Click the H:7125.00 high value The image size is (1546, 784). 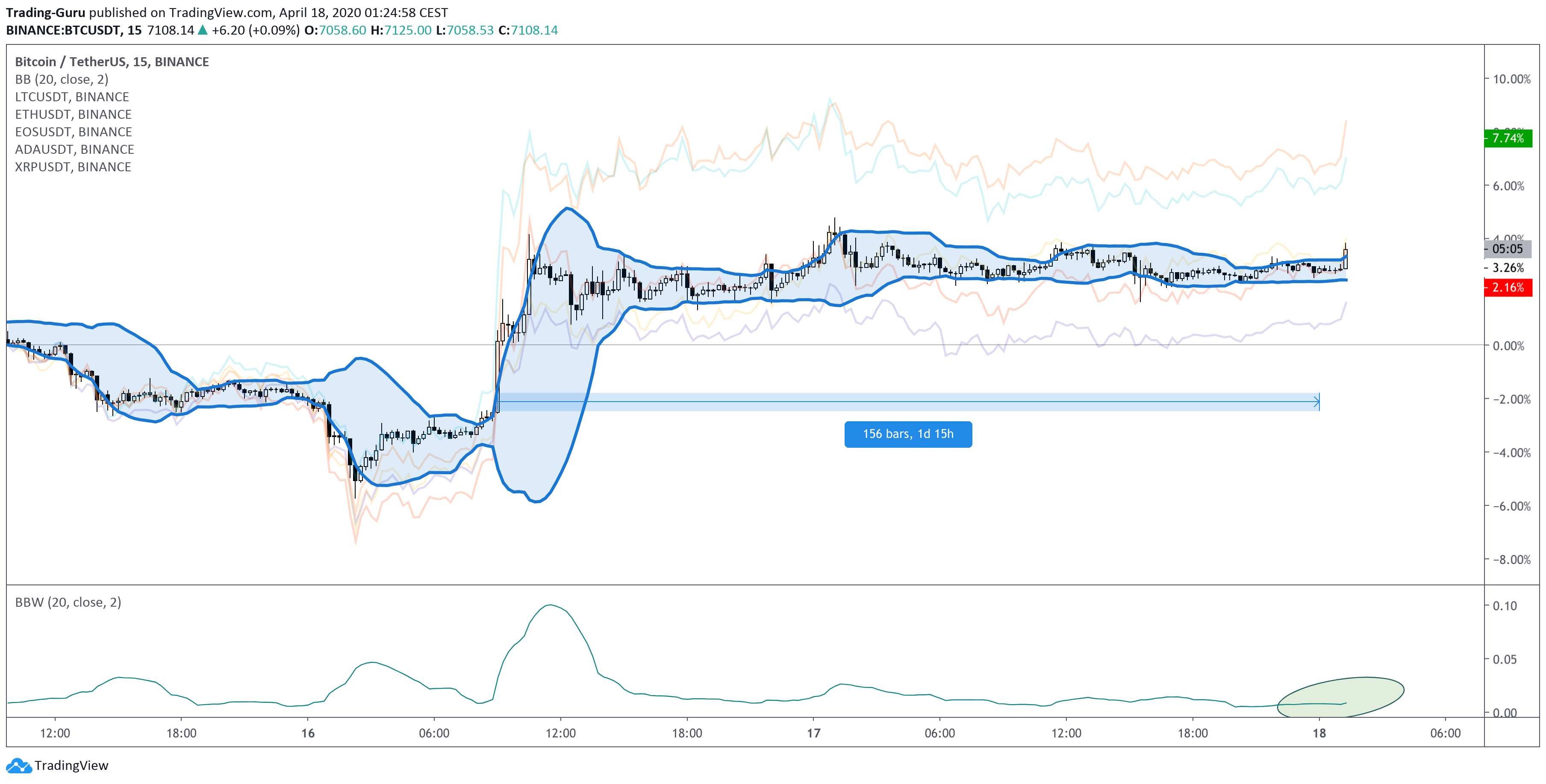[401, 30]
